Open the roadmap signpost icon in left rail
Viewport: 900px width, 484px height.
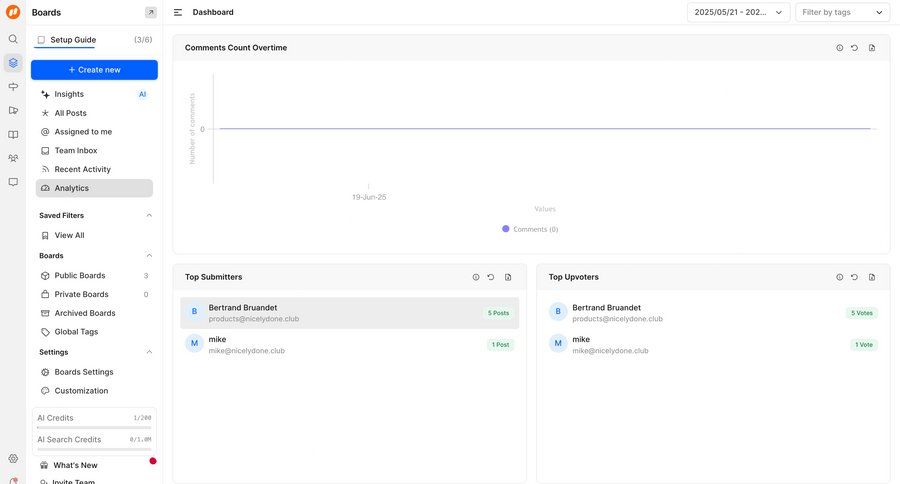[x=13, y=87]
